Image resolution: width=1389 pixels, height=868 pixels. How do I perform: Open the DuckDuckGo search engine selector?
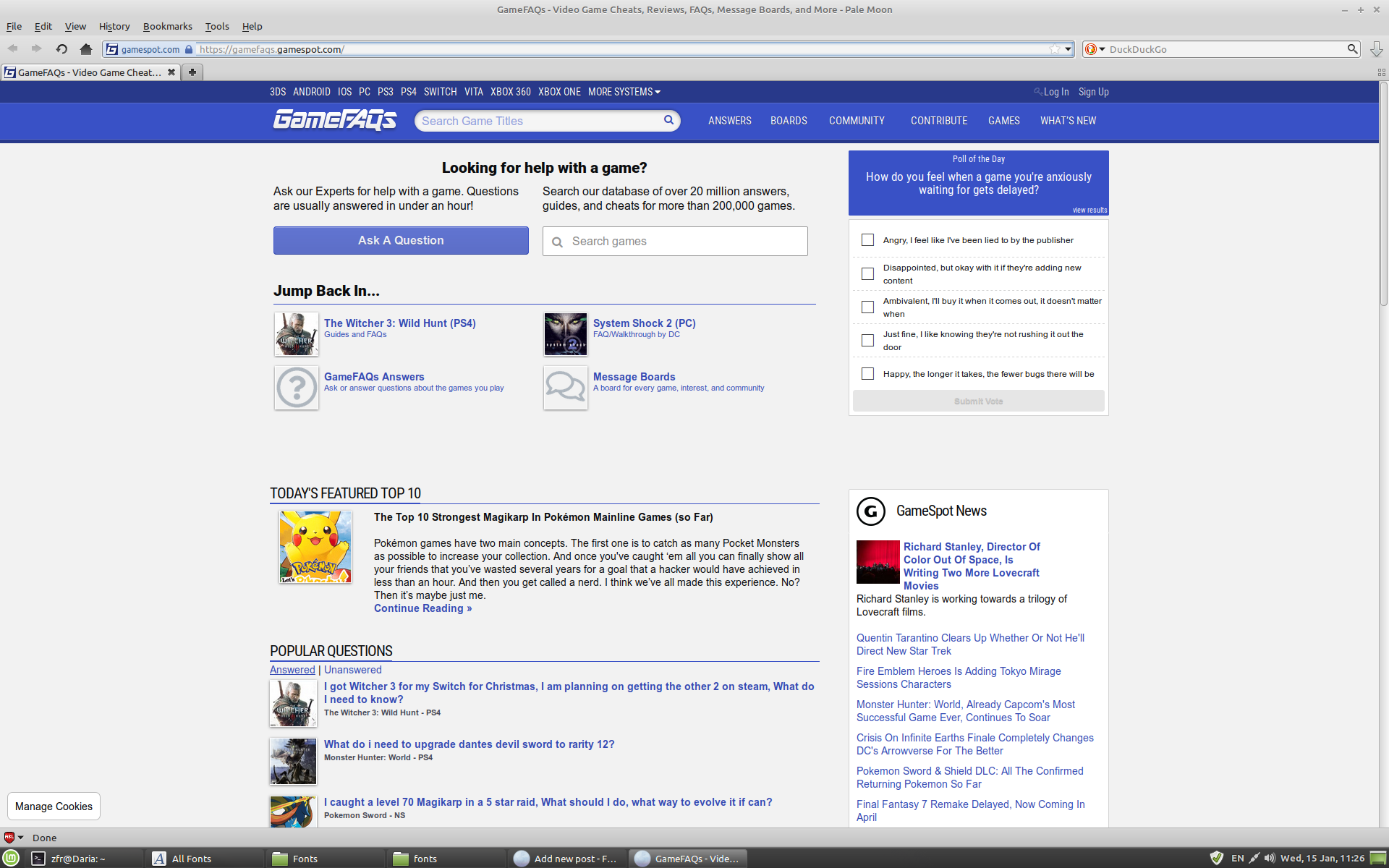pyautogui.click(x=1095, y=49)
